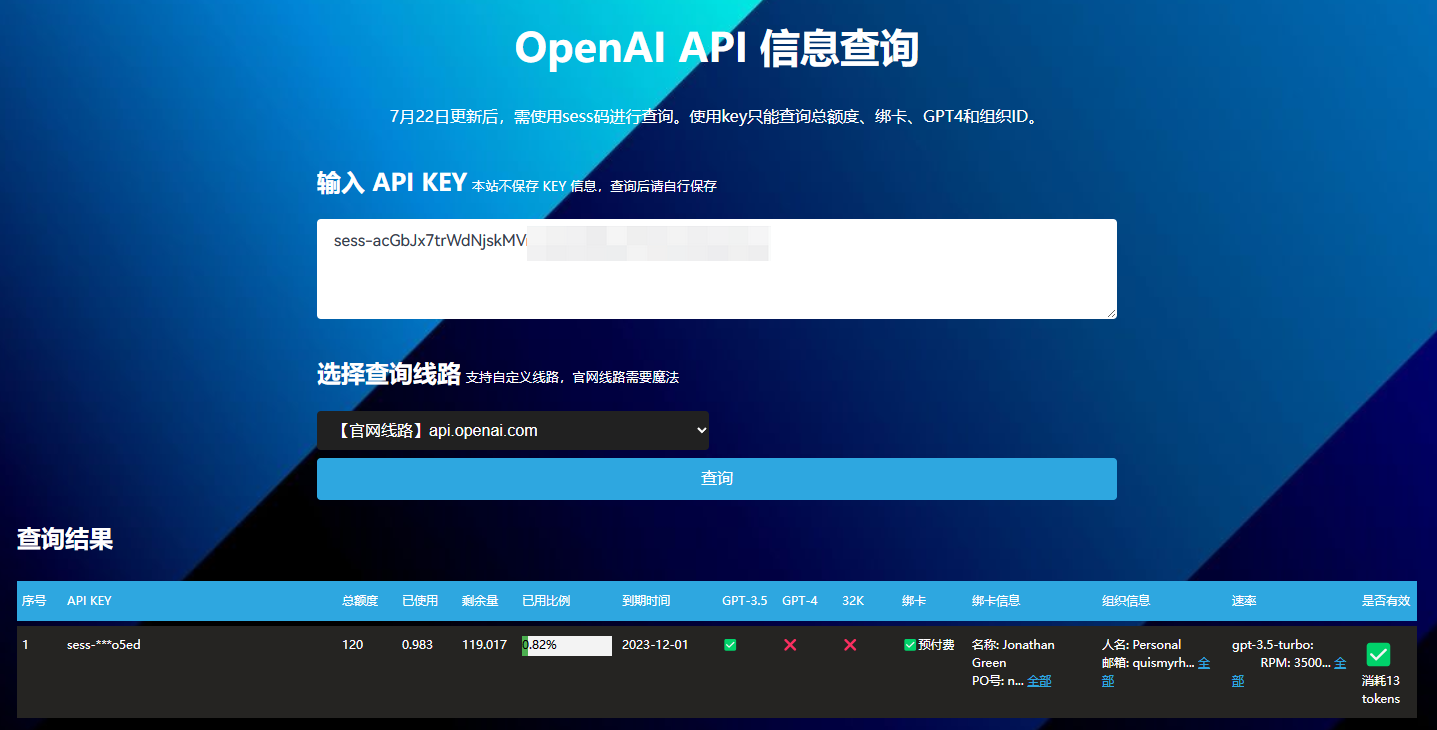
Task: Open 全部 link in 绑卡信息 cell
Action: 1039,681
